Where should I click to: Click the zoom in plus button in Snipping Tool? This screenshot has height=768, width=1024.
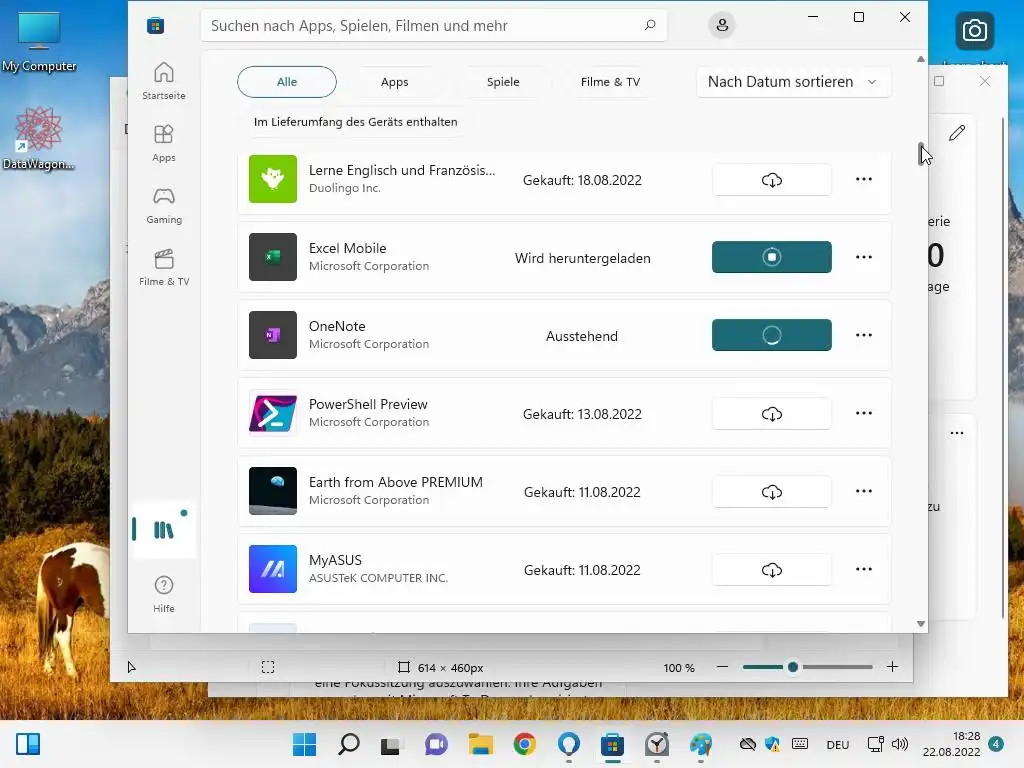(x=892, y=667)
